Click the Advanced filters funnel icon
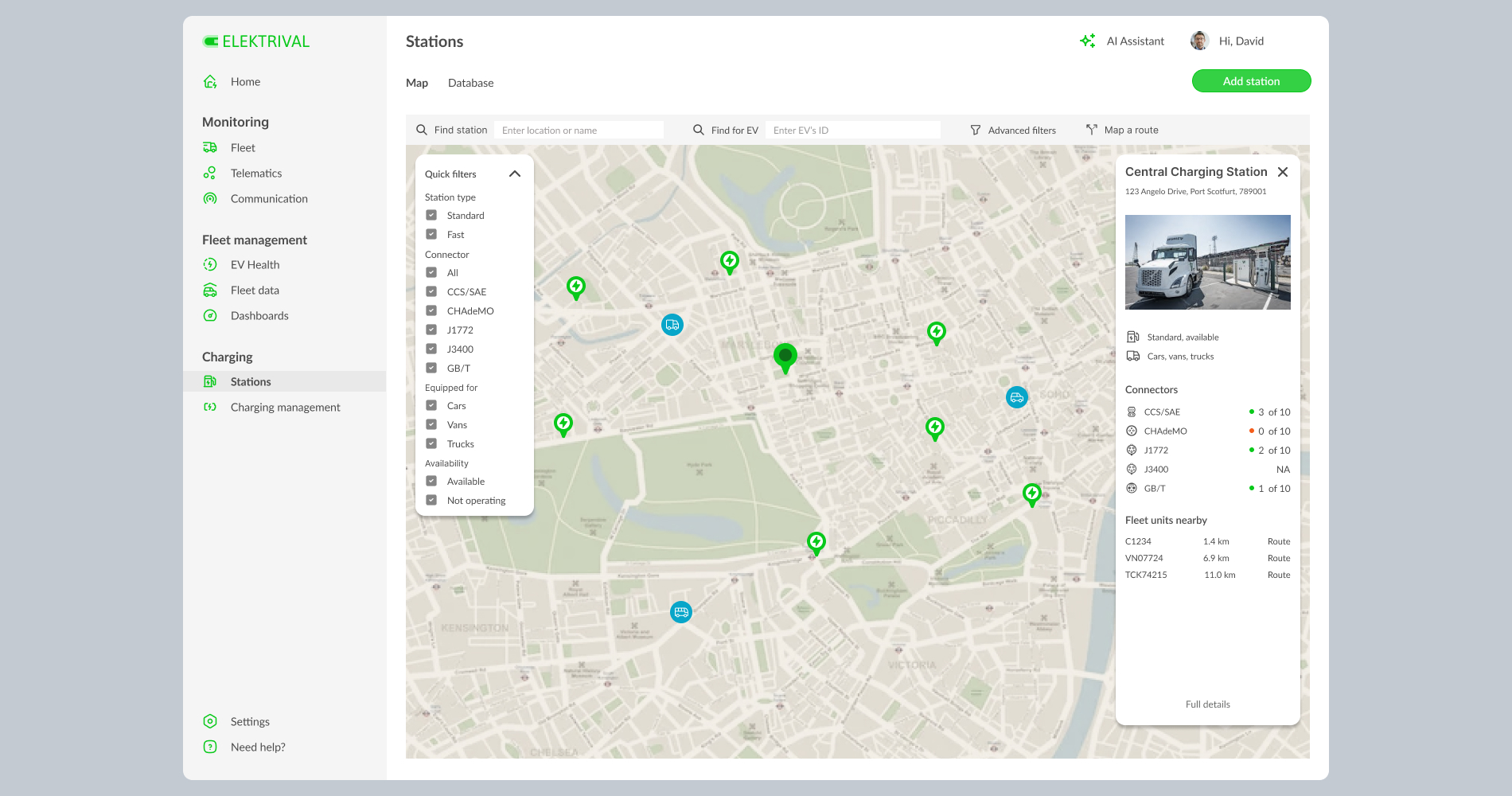Screen dimensions: 1512x796 (x=976, y=130)
